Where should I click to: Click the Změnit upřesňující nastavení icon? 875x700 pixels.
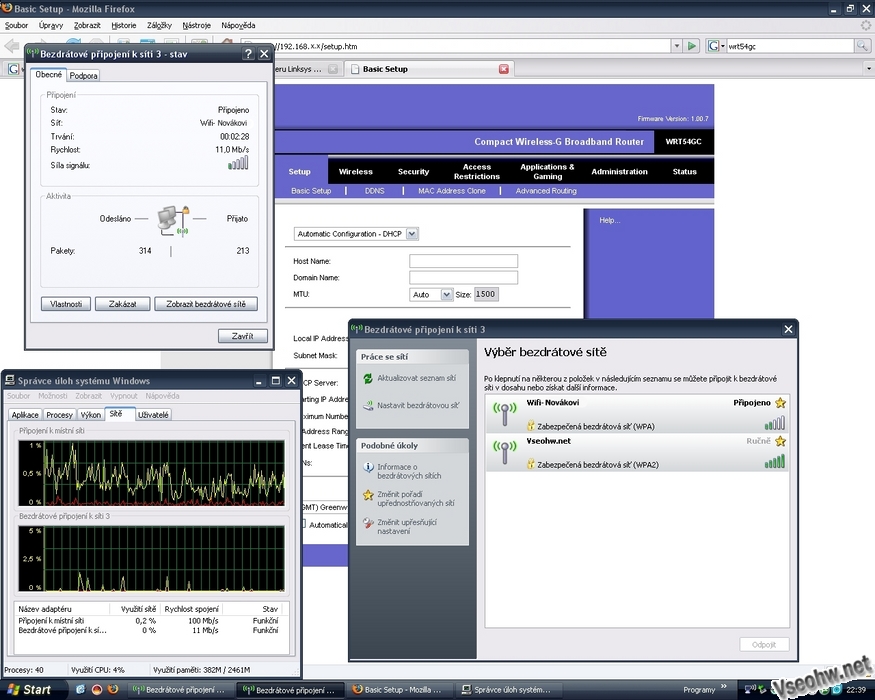368,523
